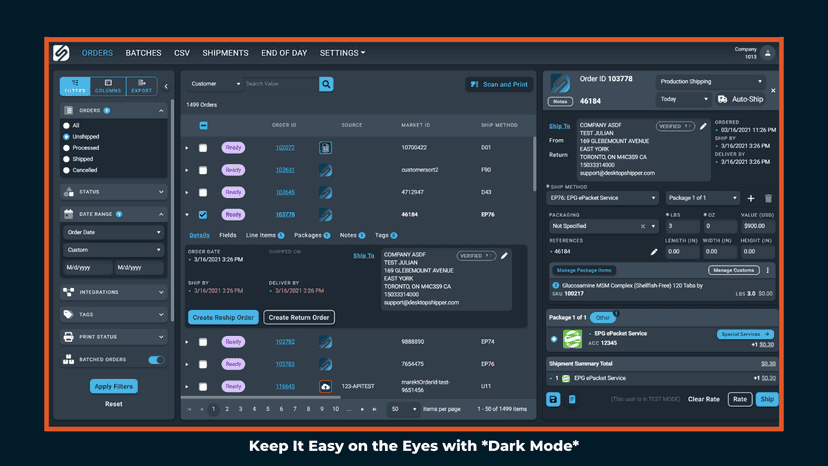Viewport: 828px width, 466px height.
Task: Select the Processed orders radio option
Action: coord(67,148)
